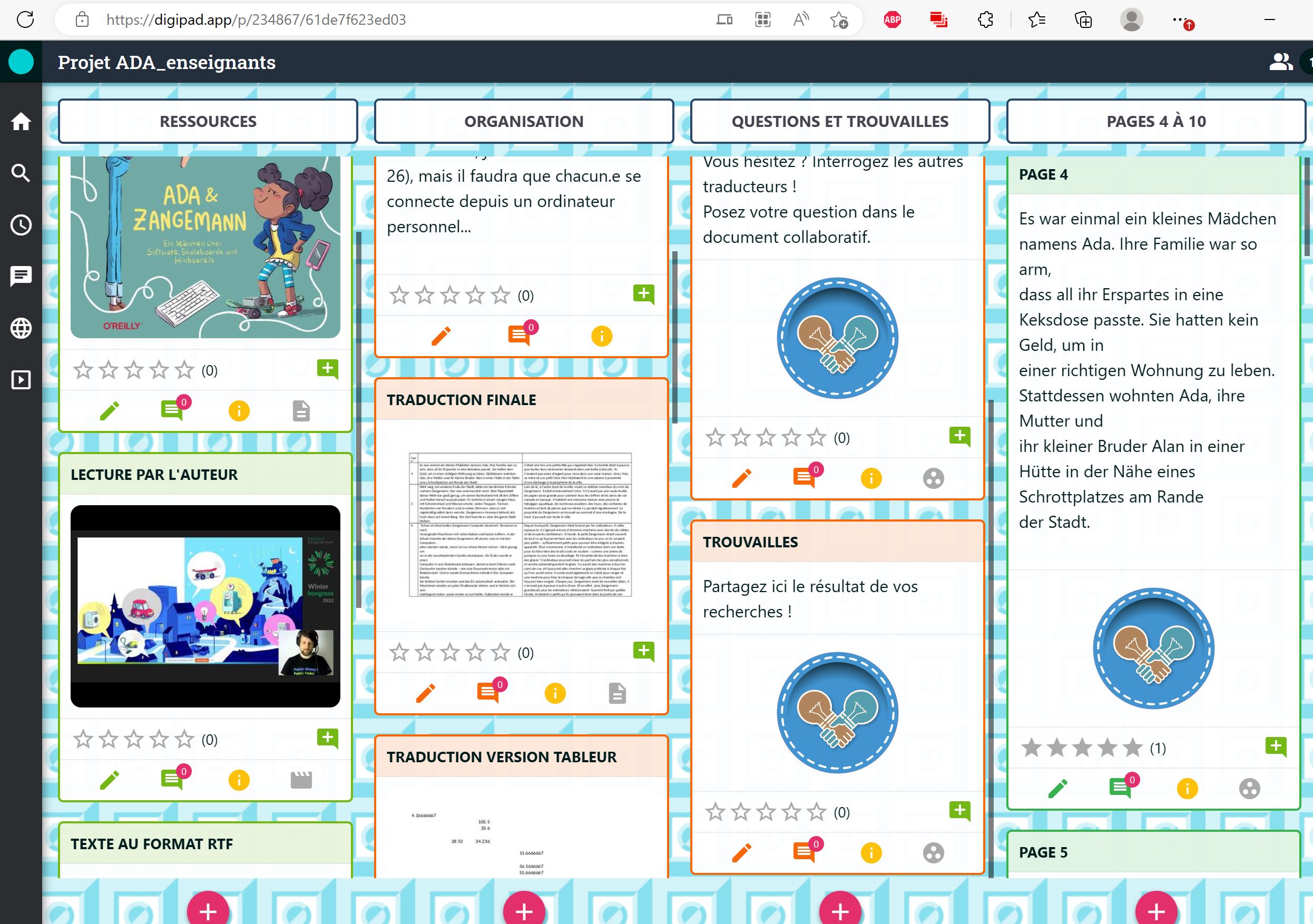Image resolution: width=1313 pixels, height=924 pixels.
Task: Click the globe icon in sidebar
Action: pos(21,328)
